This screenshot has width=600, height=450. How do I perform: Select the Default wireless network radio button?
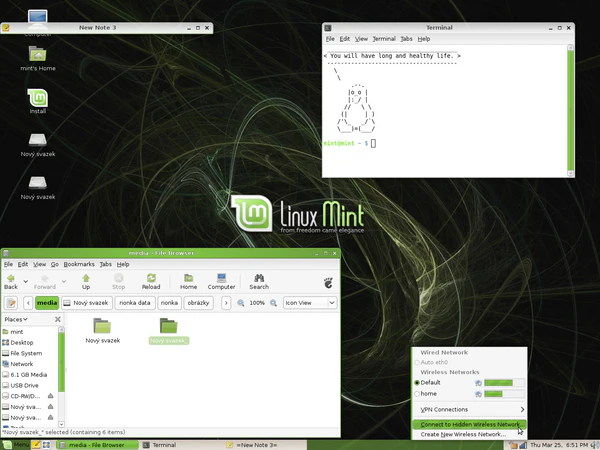pos(417,382)
